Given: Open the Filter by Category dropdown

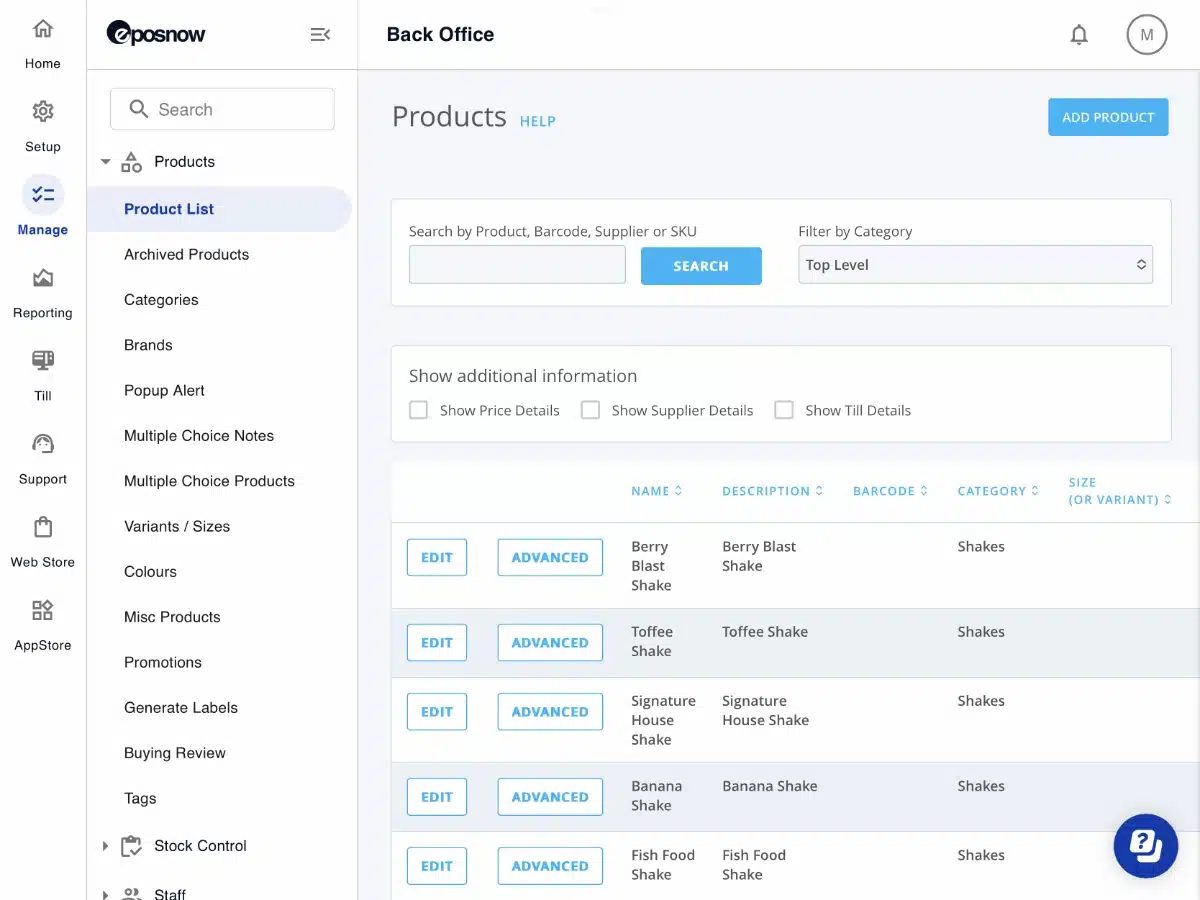Looking at the screenshot, I should (x=975, y=265).
